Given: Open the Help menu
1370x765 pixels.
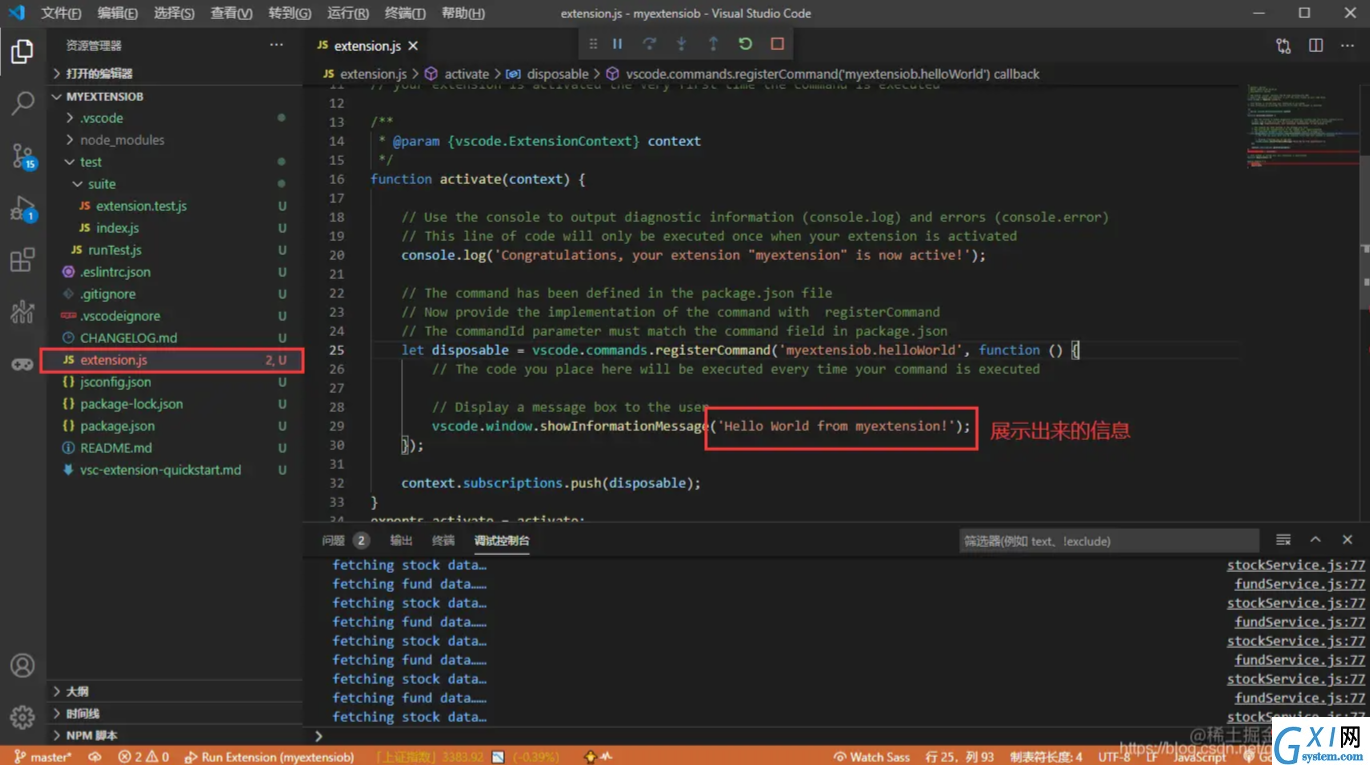Looking at the screenshot, I should [462, 13].
